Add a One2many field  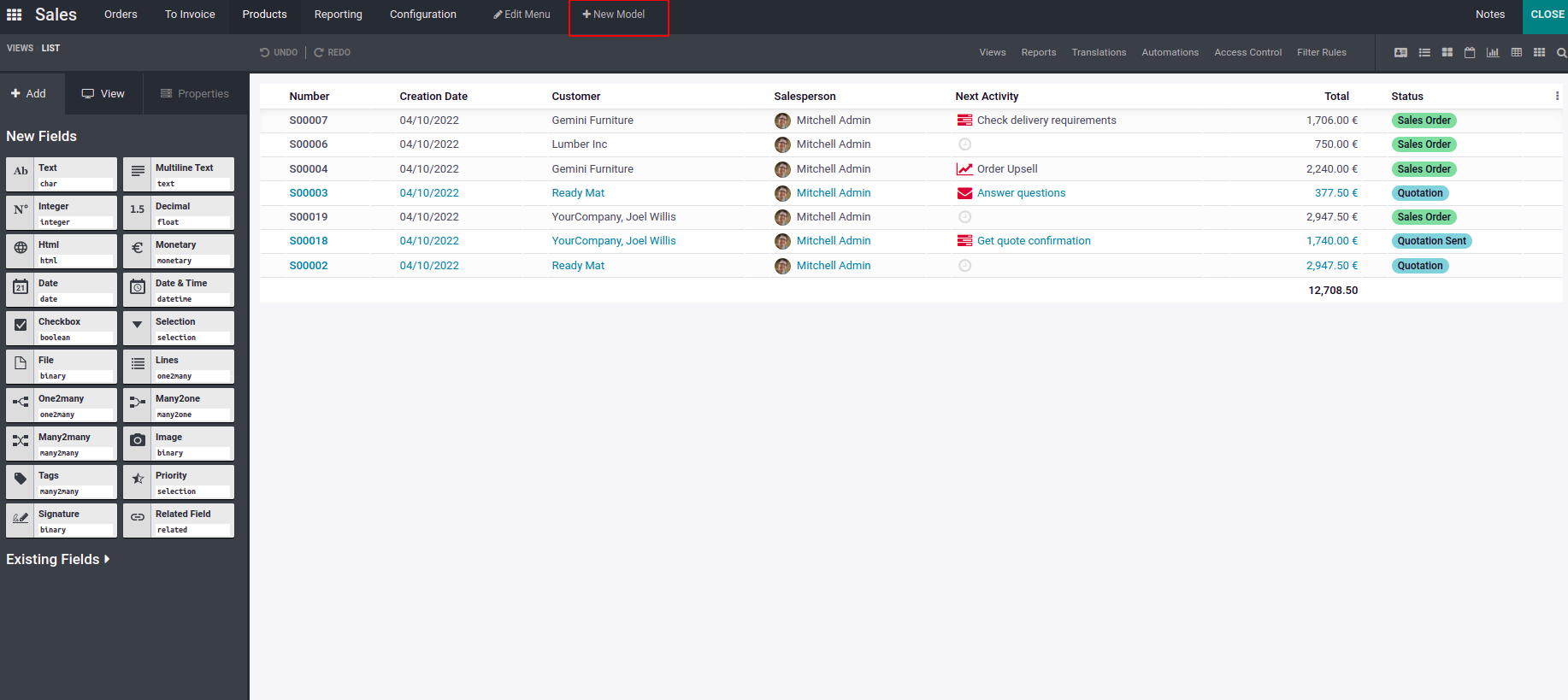[x=62, y=405]
